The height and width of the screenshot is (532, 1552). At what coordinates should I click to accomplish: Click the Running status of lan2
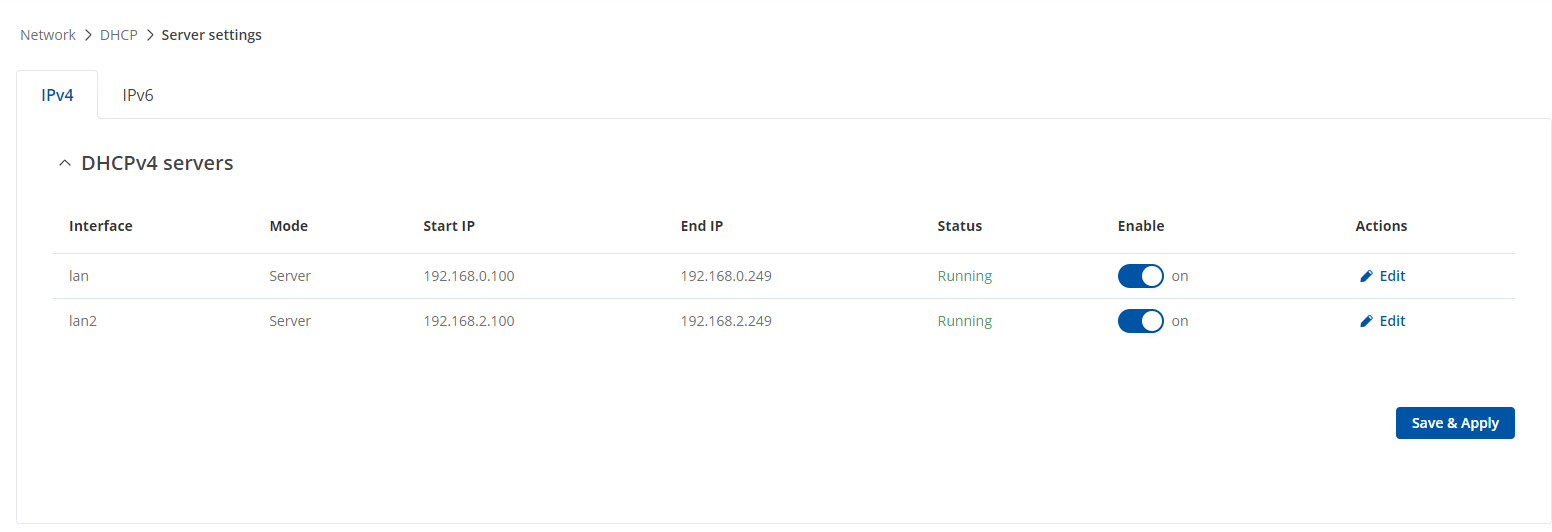(965, 321)
